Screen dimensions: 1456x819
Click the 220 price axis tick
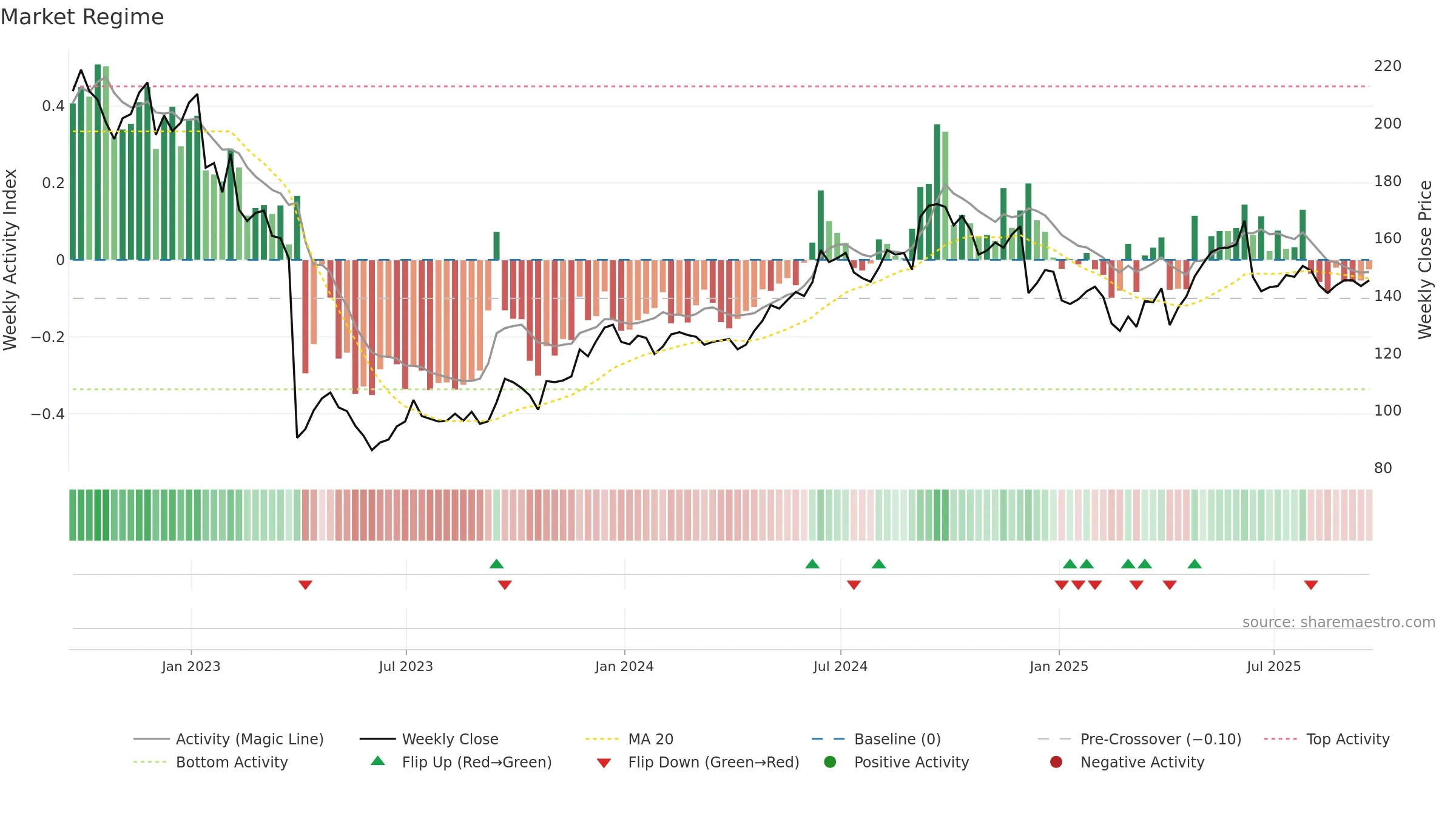point(1387,66)
